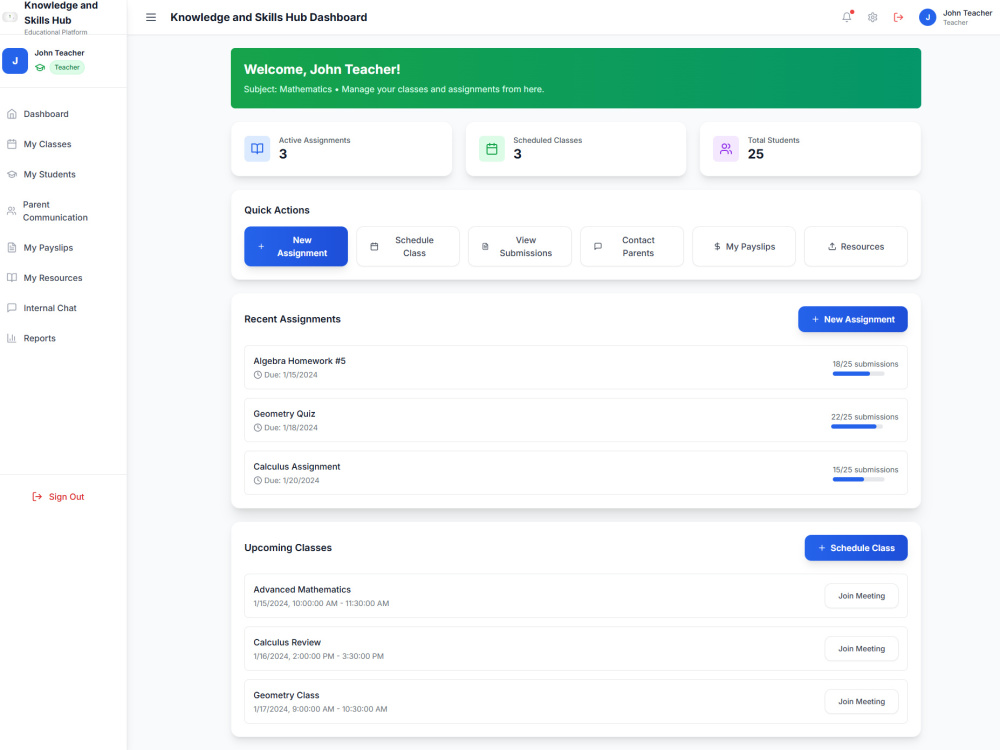Click the Scheduled Classes calendar icon
The width and height of the screenshot is (1000, 750).
(x=492, y=149)
